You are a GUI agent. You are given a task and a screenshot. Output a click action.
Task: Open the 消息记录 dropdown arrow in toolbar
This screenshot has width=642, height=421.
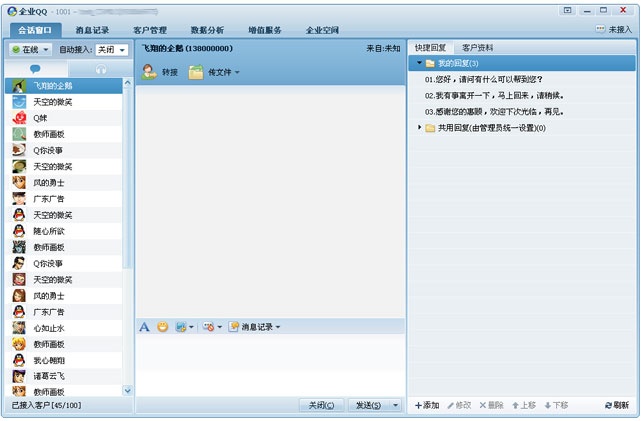coord(278,327)
